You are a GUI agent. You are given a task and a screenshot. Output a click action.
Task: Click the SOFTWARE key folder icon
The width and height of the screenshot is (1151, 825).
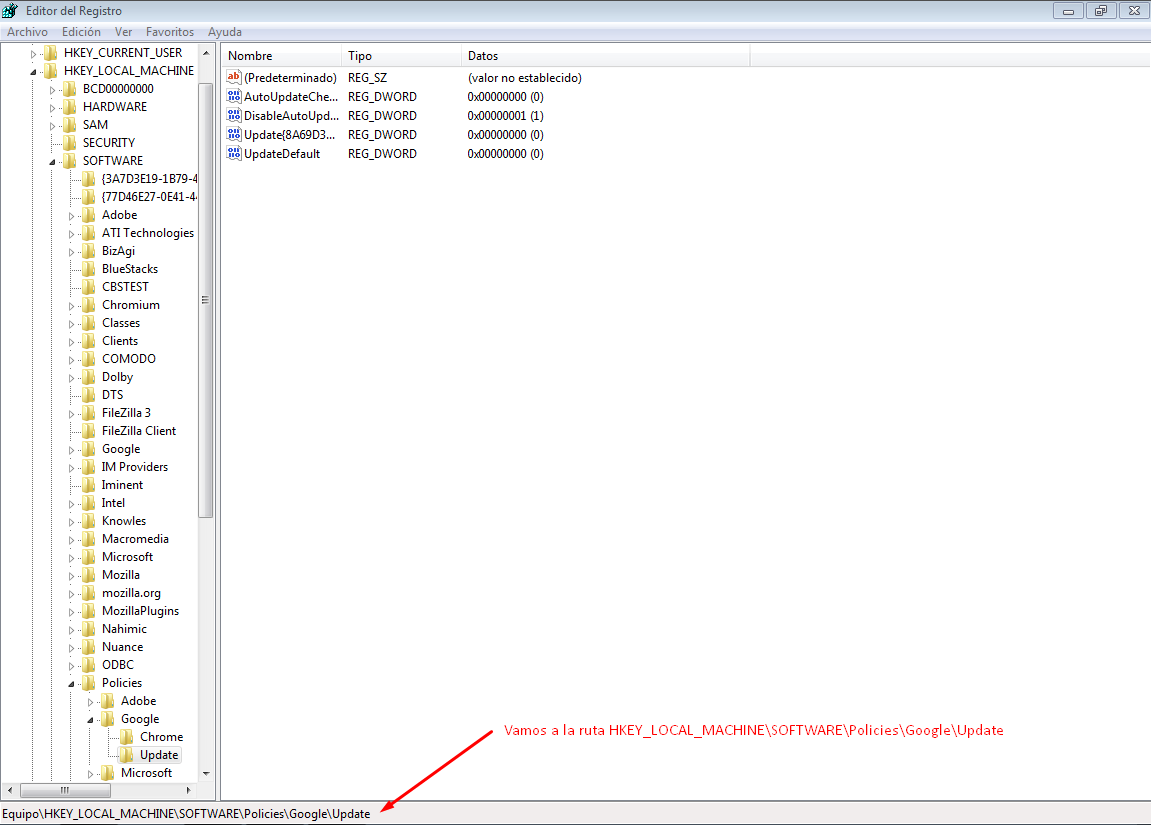coord(70,161)
